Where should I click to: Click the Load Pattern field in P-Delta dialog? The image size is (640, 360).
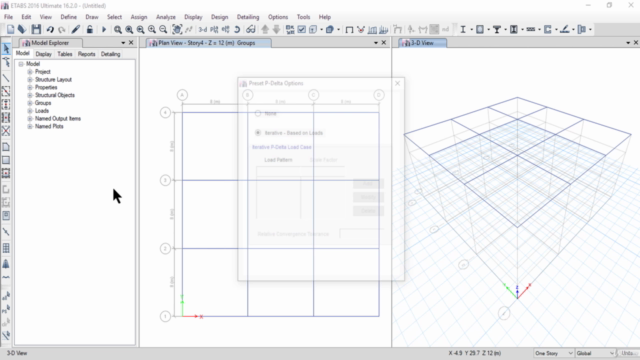278,172
